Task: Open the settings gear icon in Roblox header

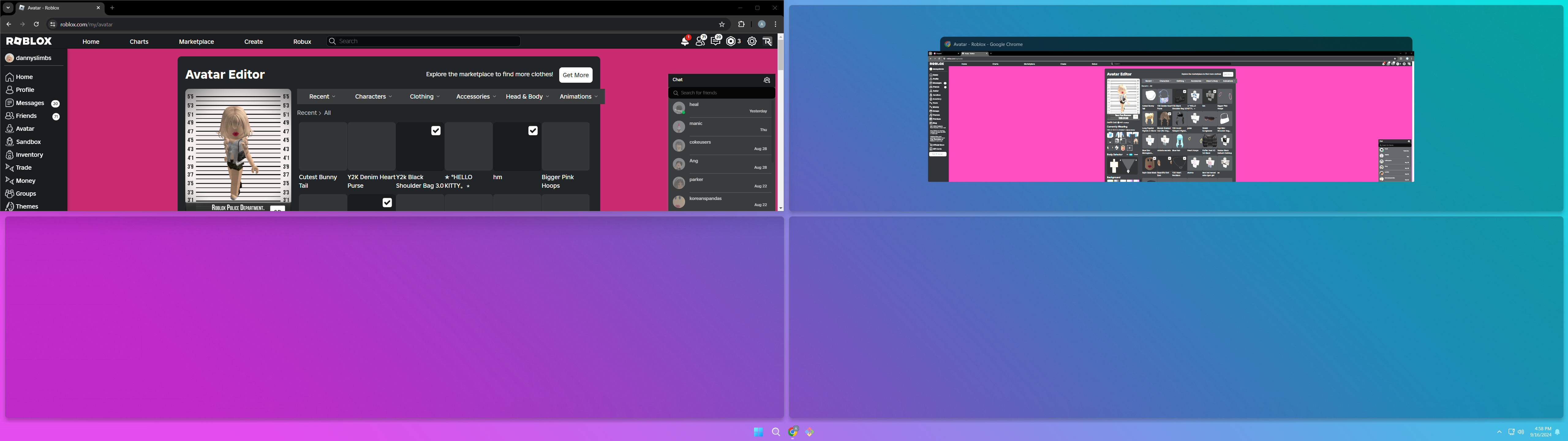Action: (752, 41)
